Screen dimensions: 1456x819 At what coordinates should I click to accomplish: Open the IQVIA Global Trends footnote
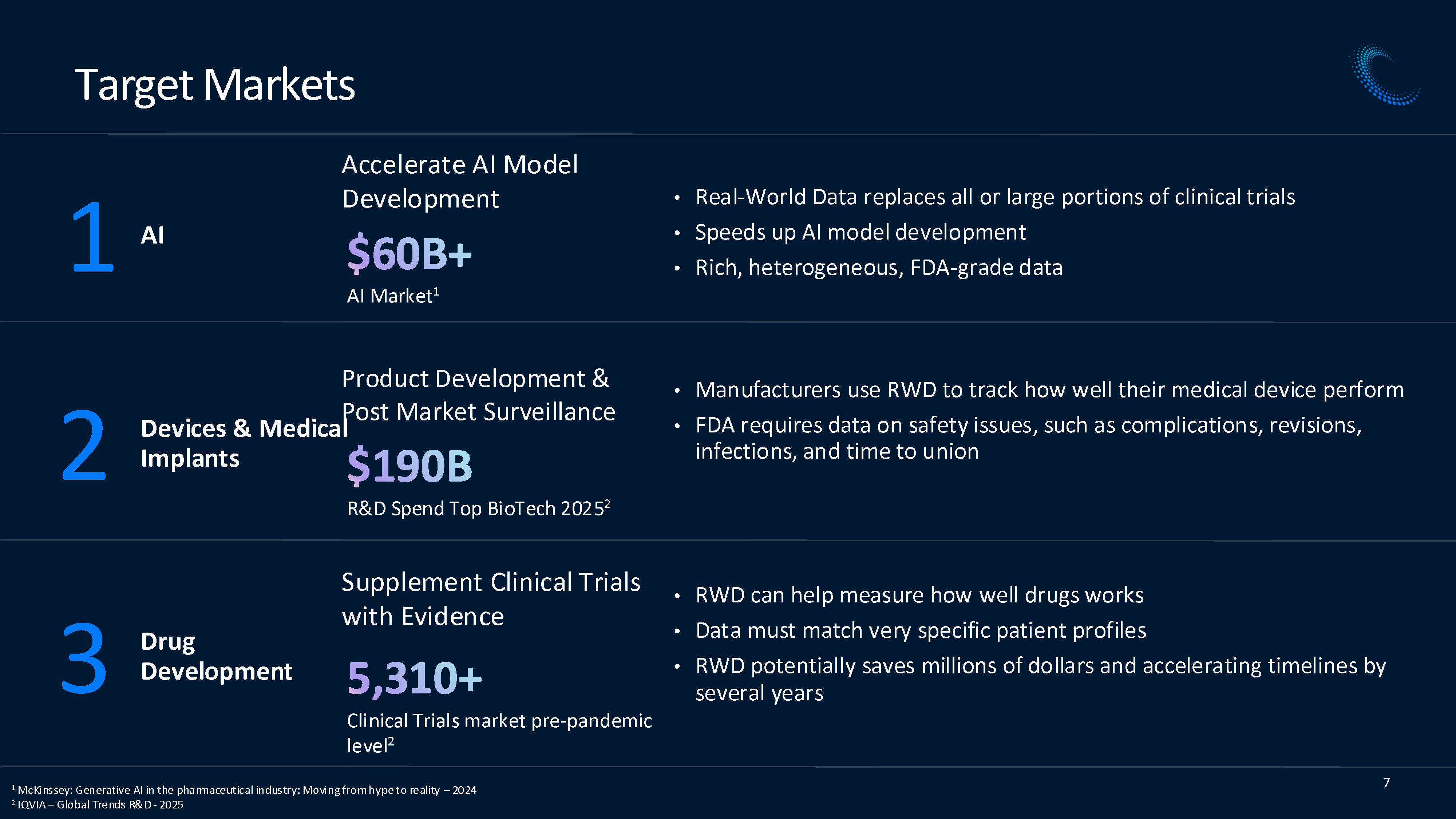pos(97,804)
